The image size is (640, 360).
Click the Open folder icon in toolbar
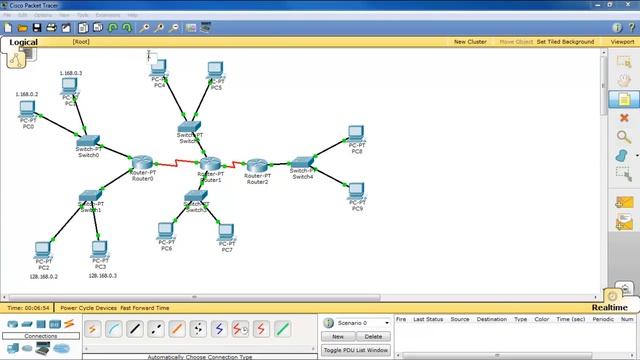tap(22, 28)
